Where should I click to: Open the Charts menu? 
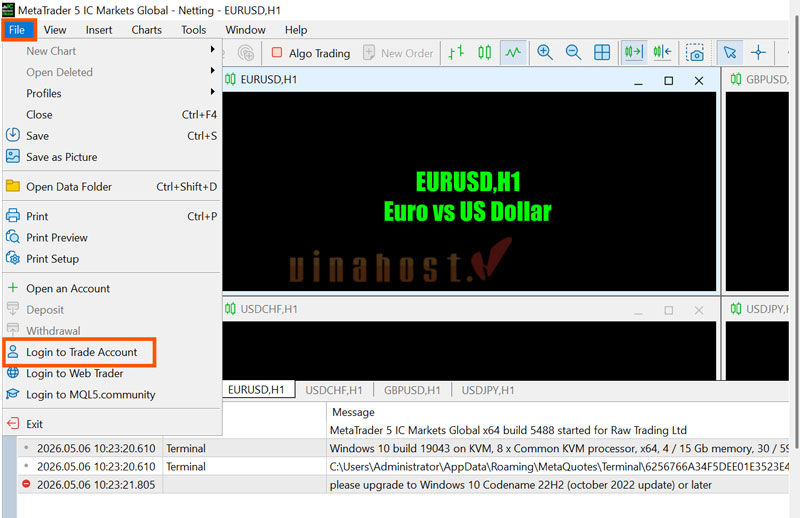click(x=146, y=30)
